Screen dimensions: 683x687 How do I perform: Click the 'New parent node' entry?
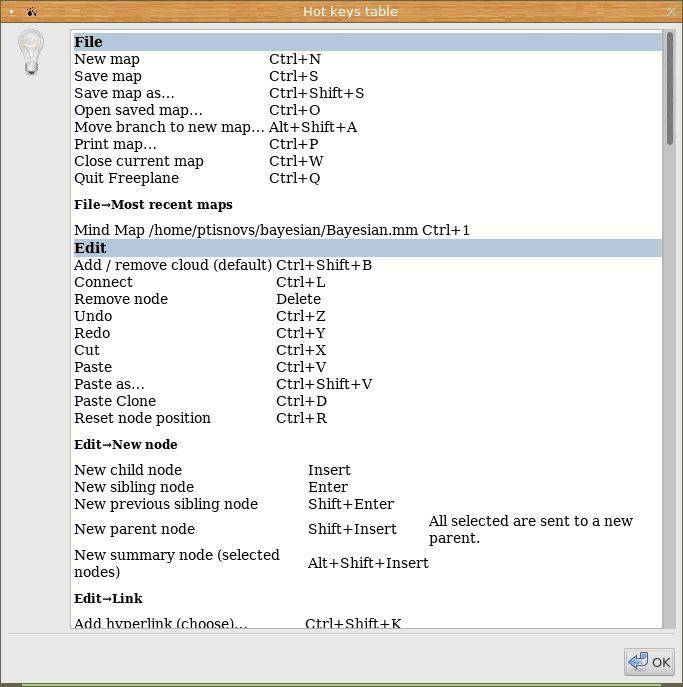pyautogui.click(x=134, y=529)
